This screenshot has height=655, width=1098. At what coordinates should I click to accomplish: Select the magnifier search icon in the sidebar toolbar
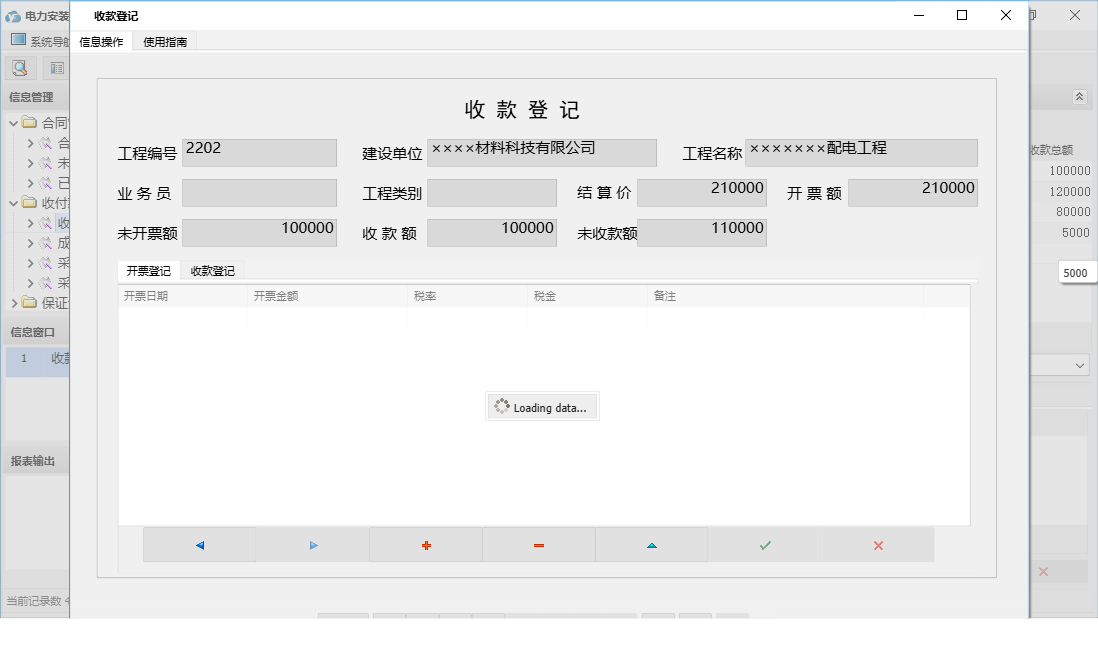tap(20, 68)
